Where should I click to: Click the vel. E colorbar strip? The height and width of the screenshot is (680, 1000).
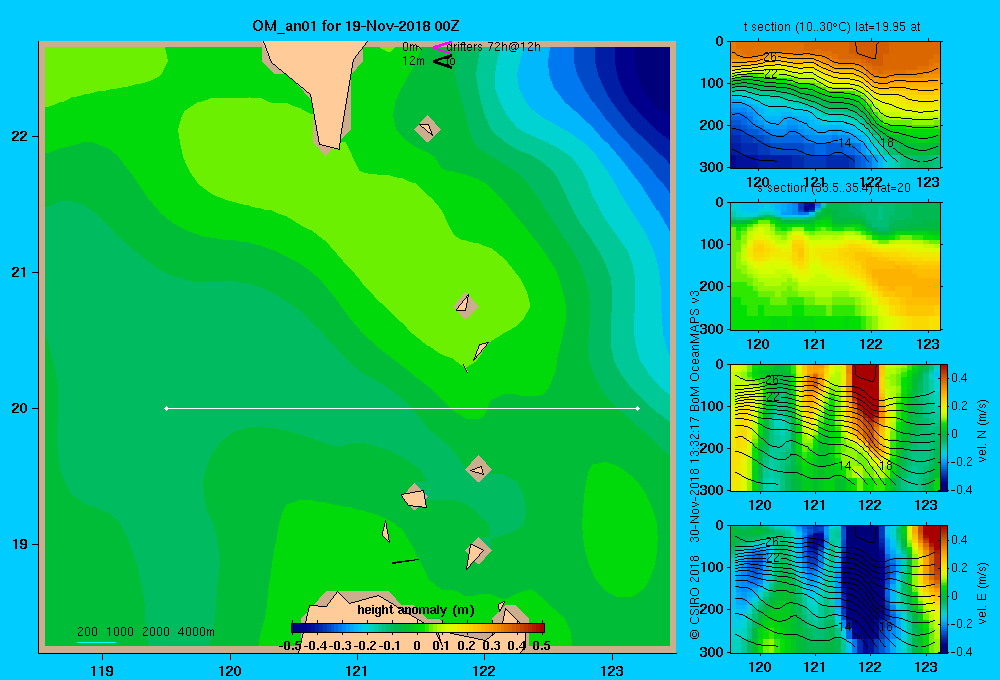point(944,589)
